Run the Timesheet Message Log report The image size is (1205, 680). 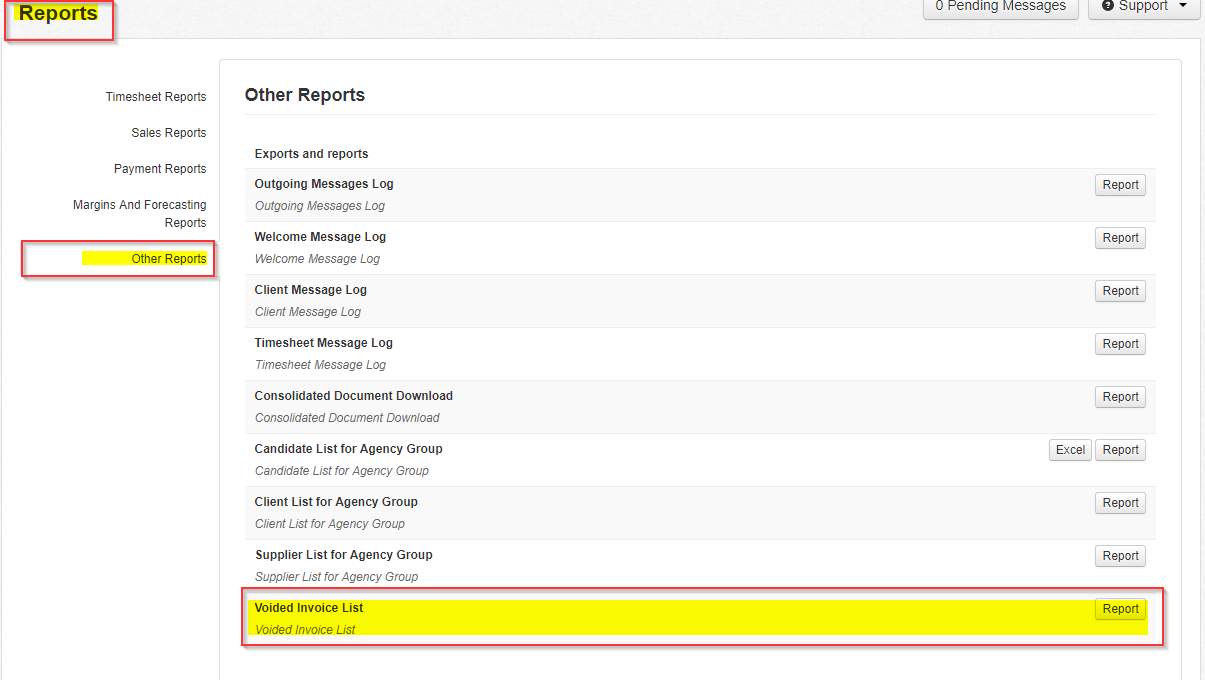[1120, 344]
